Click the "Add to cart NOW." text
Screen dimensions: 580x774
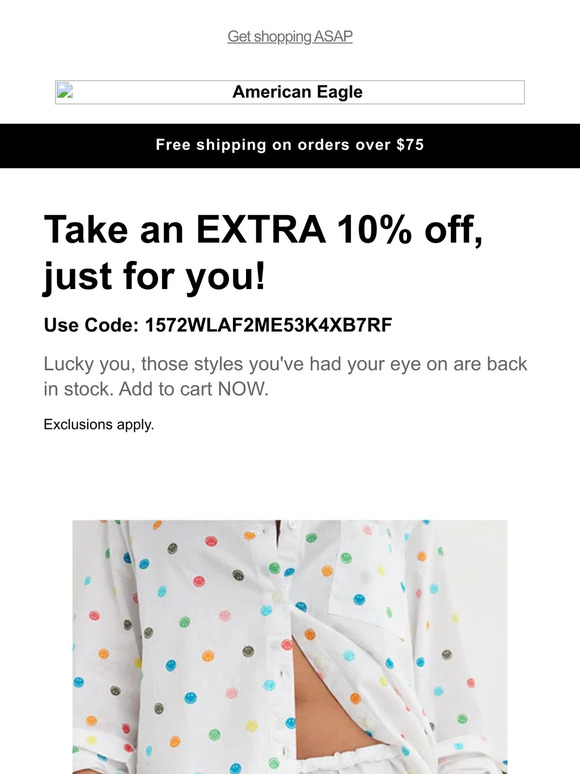tap(193, 389)
